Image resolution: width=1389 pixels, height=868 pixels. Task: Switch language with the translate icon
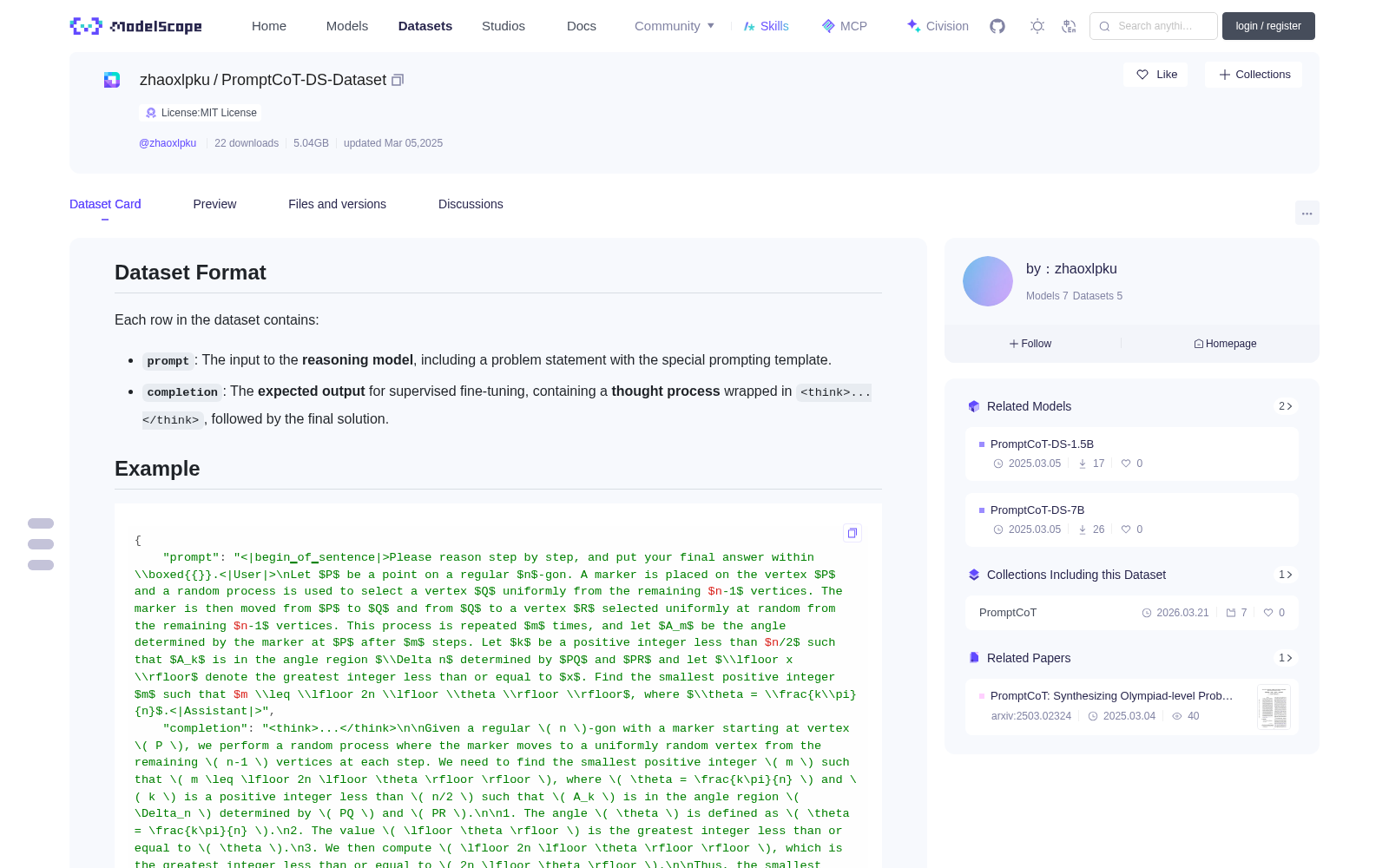[1070, 26]
